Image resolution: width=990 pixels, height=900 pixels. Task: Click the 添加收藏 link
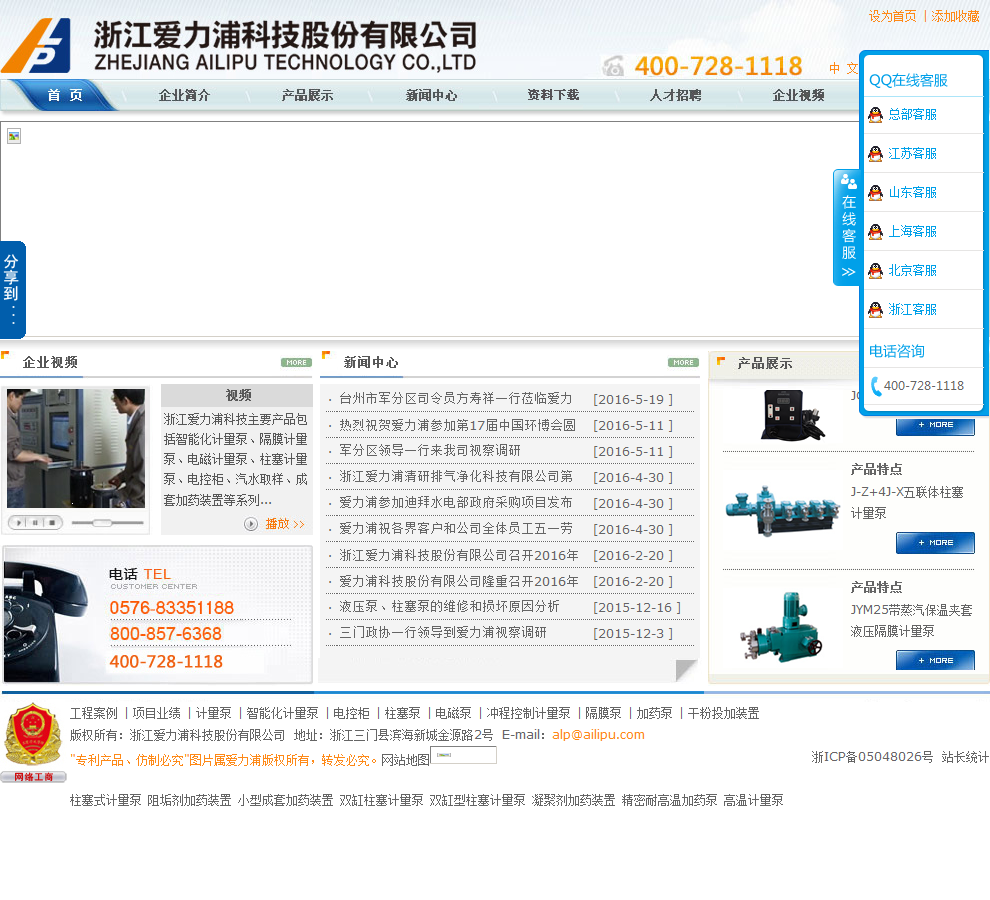click(x=955, y=16)
